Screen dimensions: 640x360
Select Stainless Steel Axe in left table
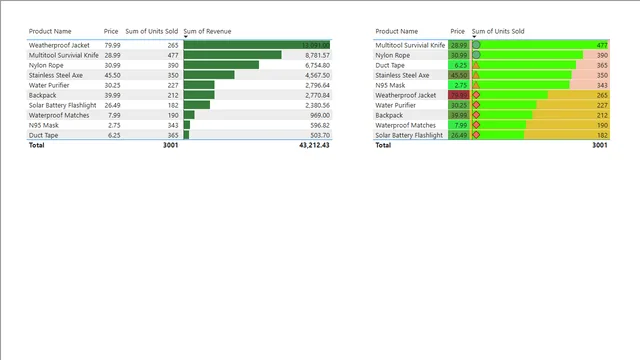[x=56, y=75]
